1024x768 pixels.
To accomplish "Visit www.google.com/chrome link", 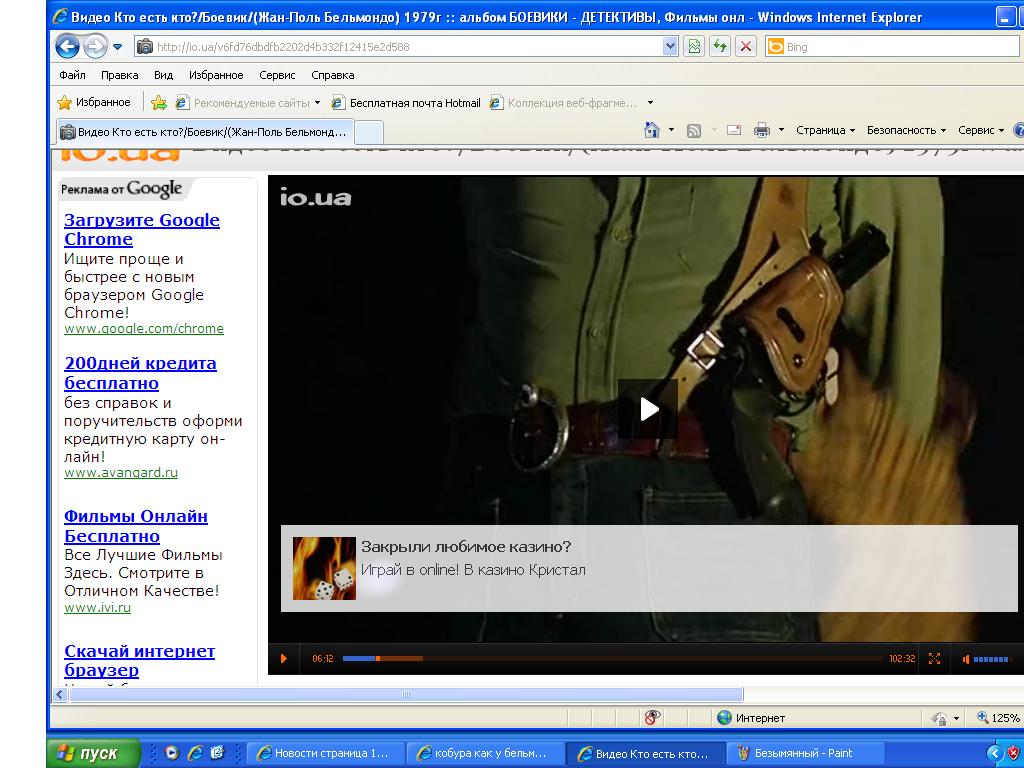I will pos(144,328).
